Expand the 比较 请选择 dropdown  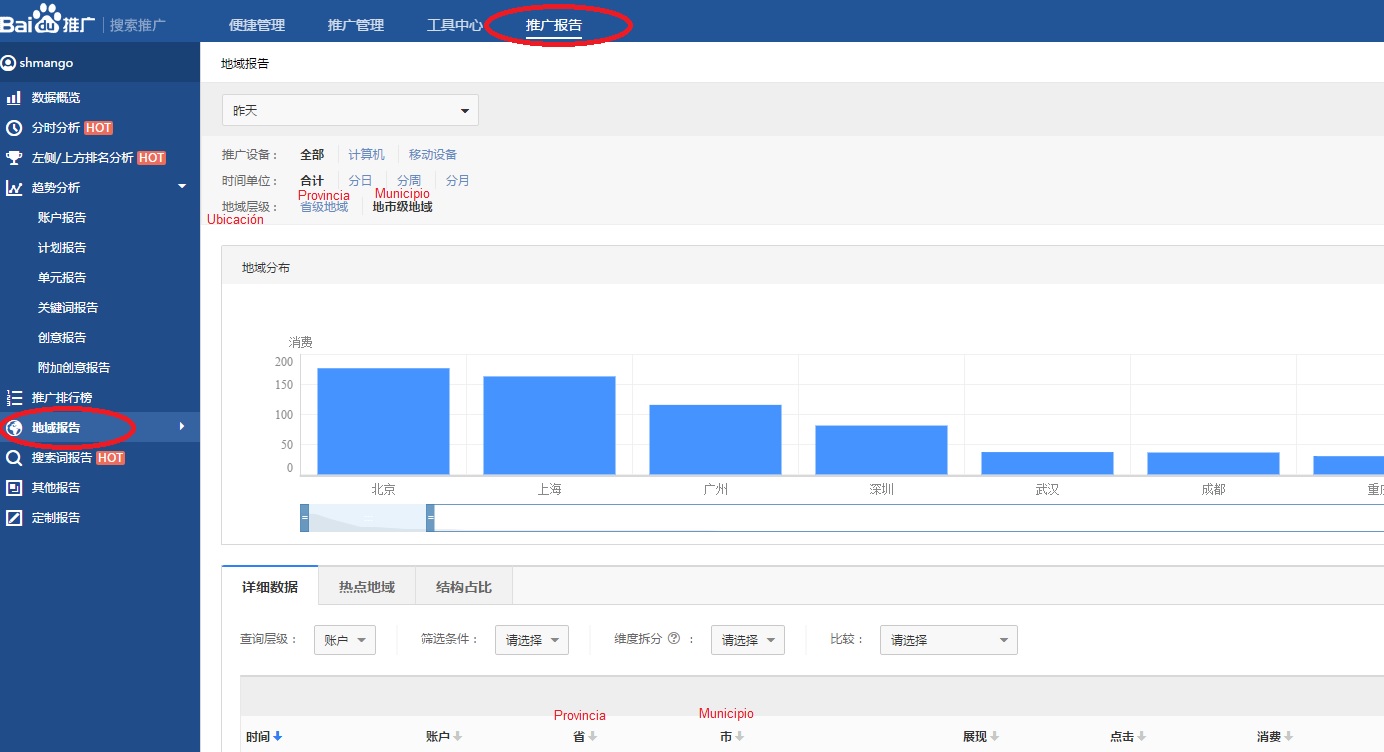tap(948, 640)
